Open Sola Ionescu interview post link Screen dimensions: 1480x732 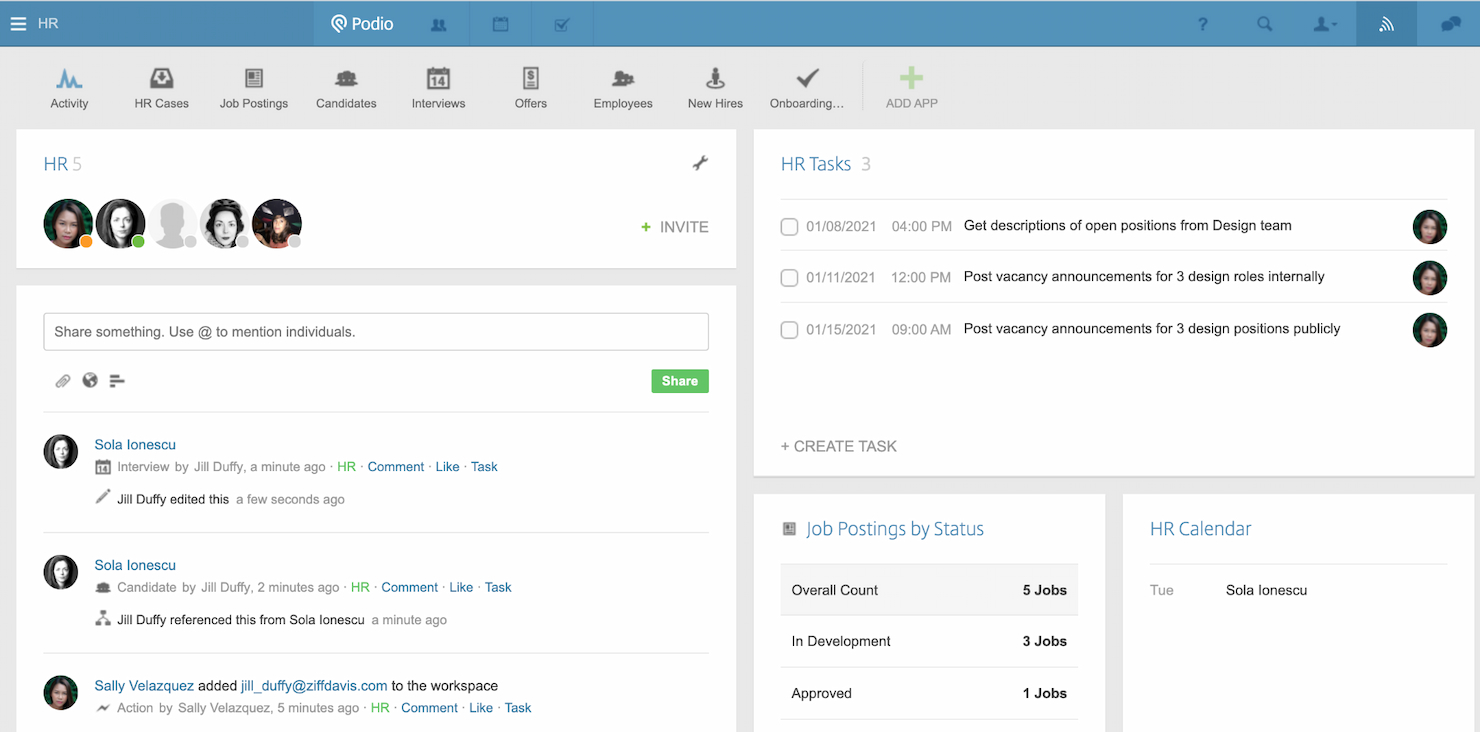[135, 445]
